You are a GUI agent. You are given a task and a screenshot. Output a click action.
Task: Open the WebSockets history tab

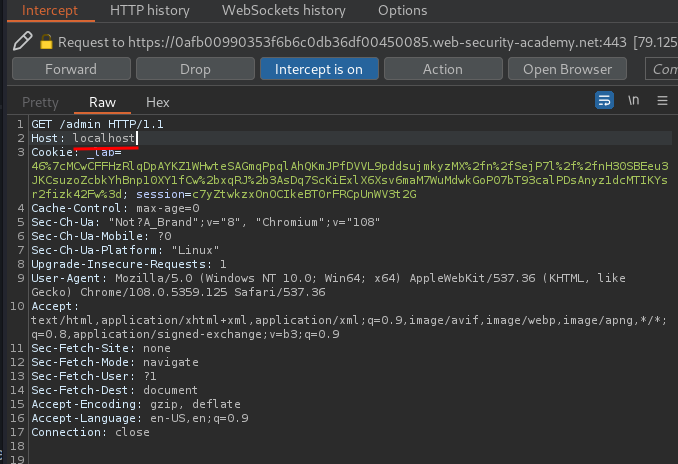click(x=284, y=10)
